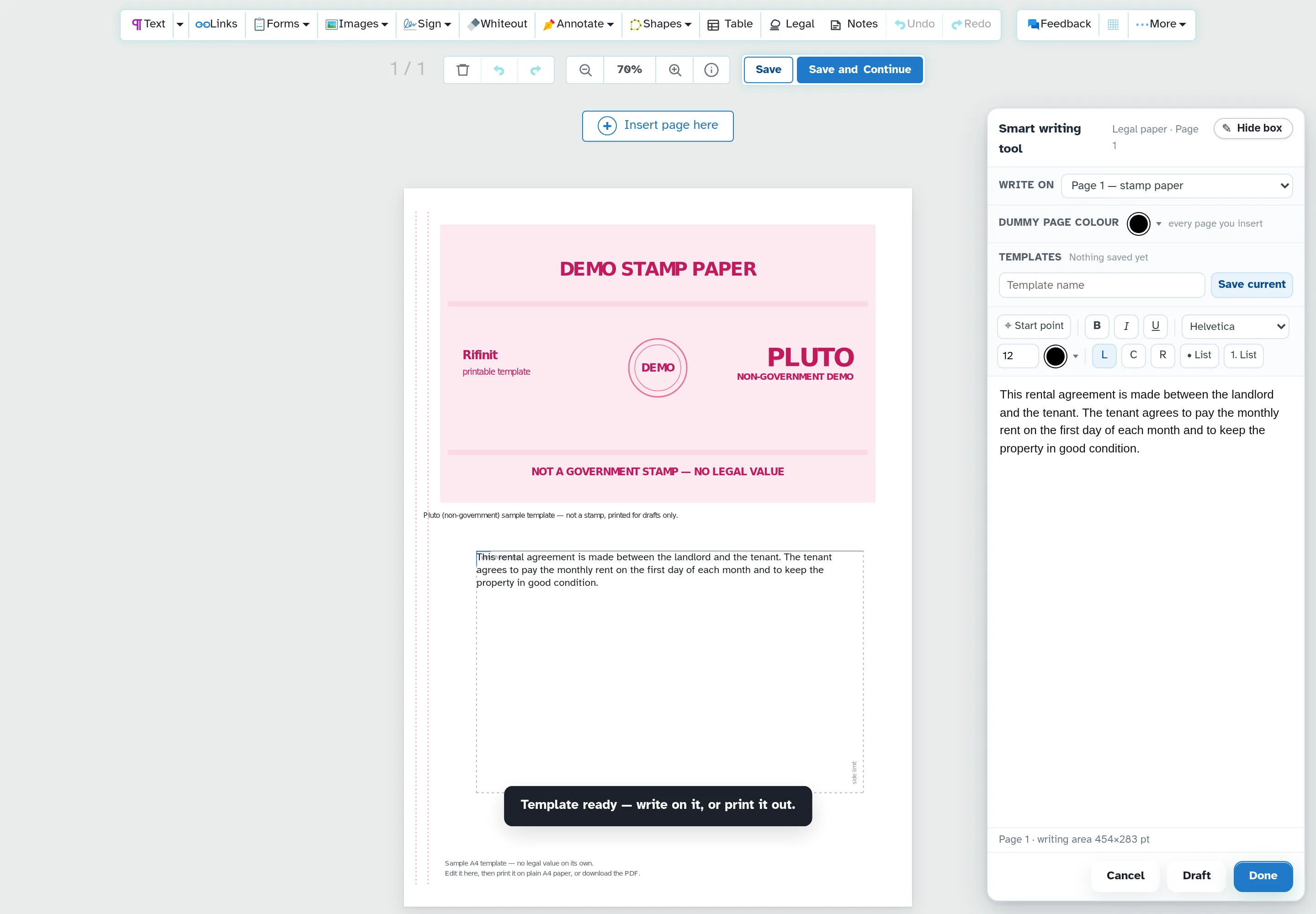Click the dummy page colour swatch

pyautogui.click(x=1138, y=223)
